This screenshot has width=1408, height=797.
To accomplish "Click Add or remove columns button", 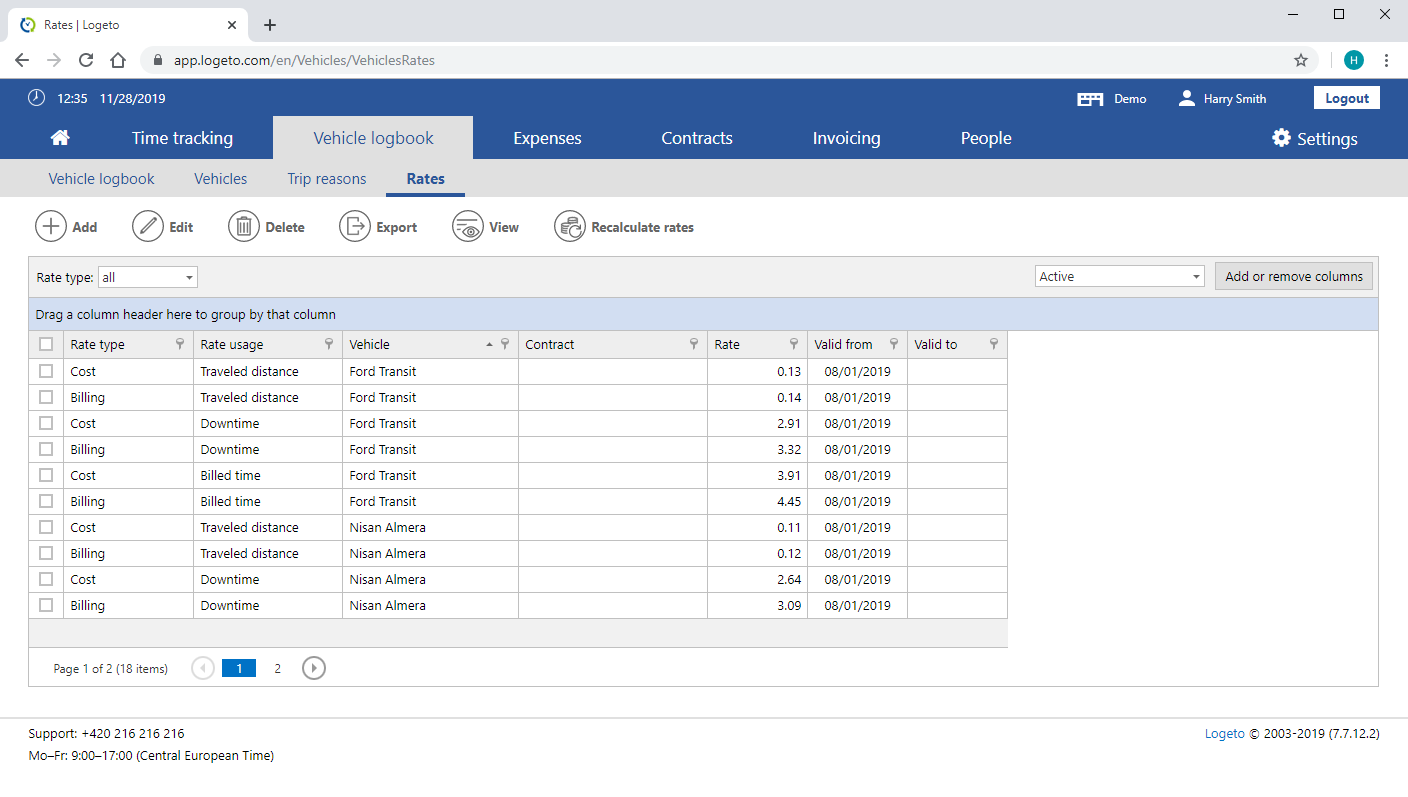I will tap(1294, 277).
